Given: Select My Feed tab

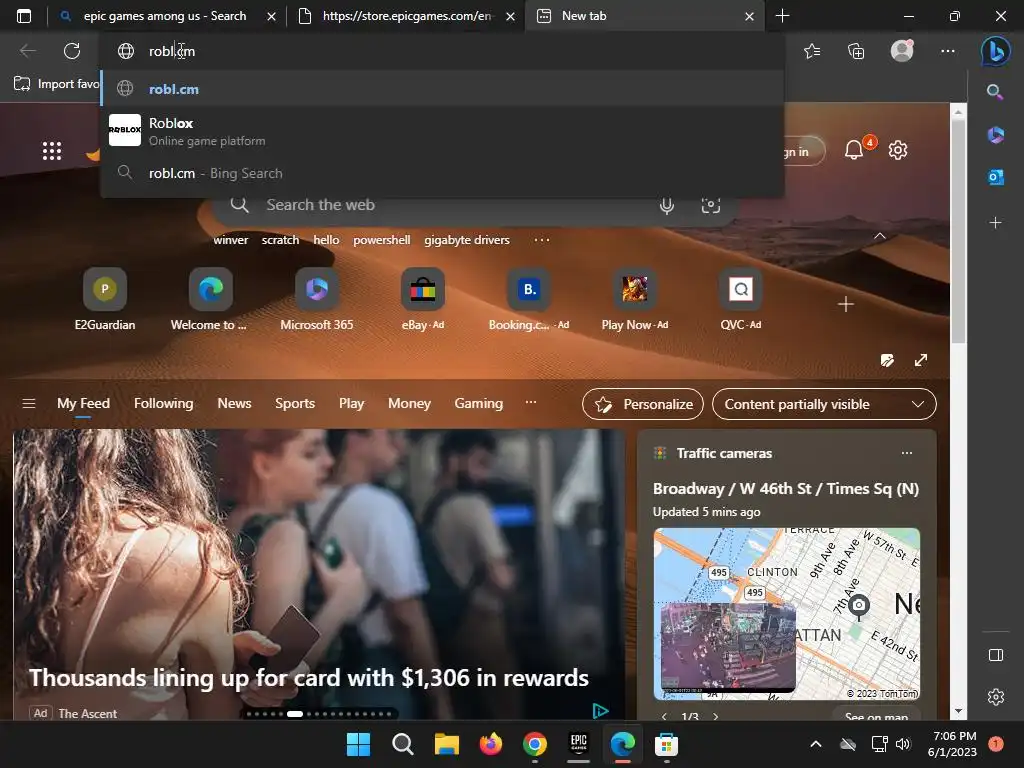Looking at the screenshot, I should pyautogui.click(x=83, y=404).
